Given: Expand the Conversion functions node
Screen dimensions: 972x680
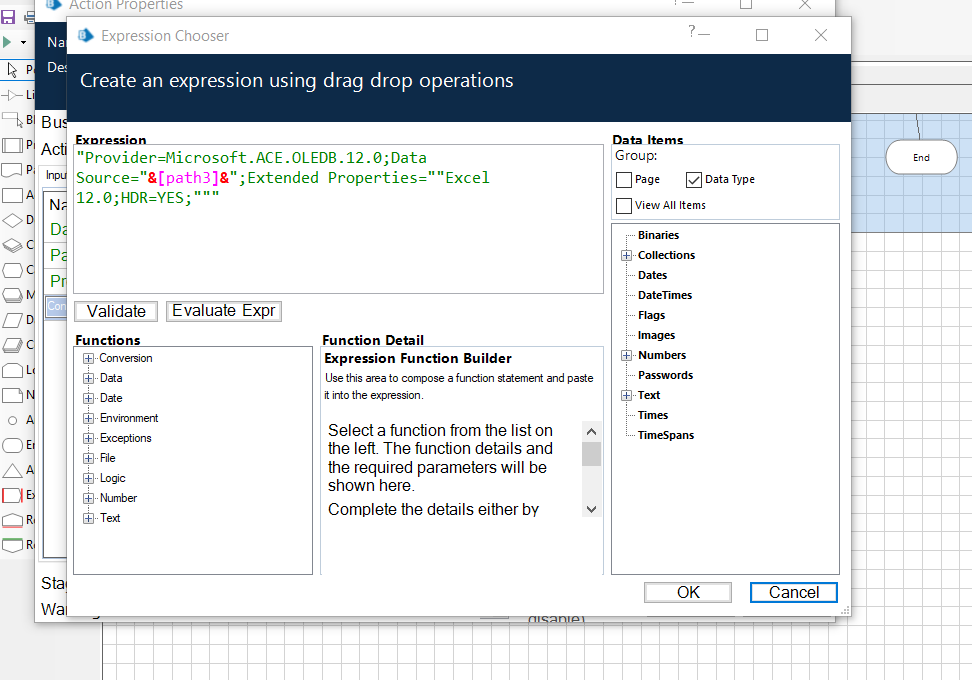Looking at the screenshot, I should 89,359.
